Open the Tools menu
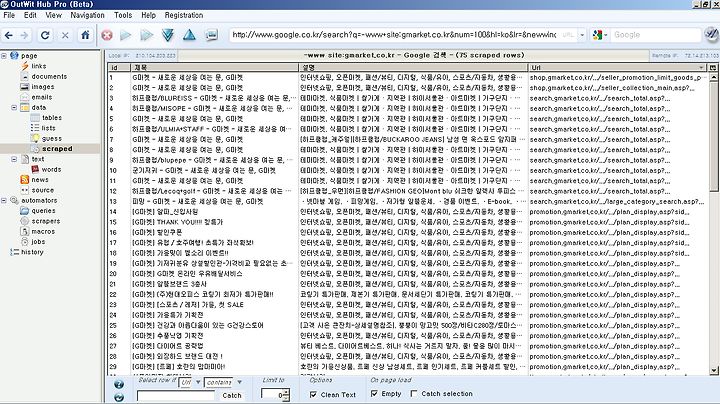The image size is (720, 404). coord(123,15)
